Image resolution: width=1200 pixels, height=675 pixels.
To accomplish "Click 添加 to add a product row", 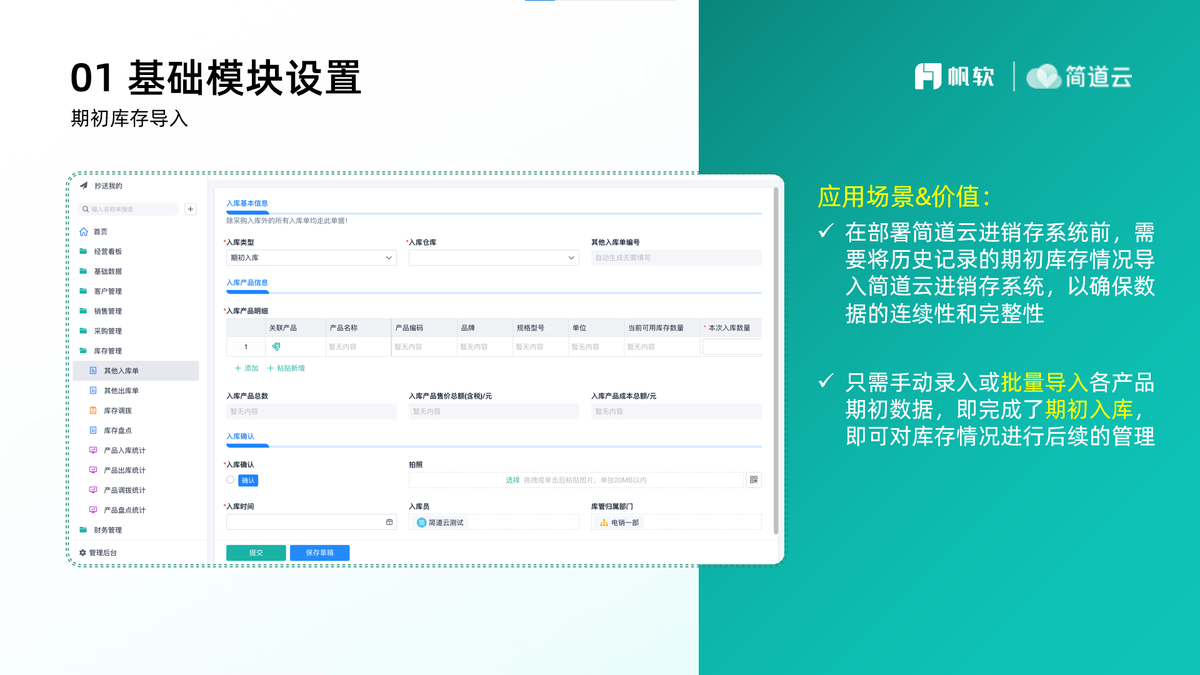I will 246,369.
